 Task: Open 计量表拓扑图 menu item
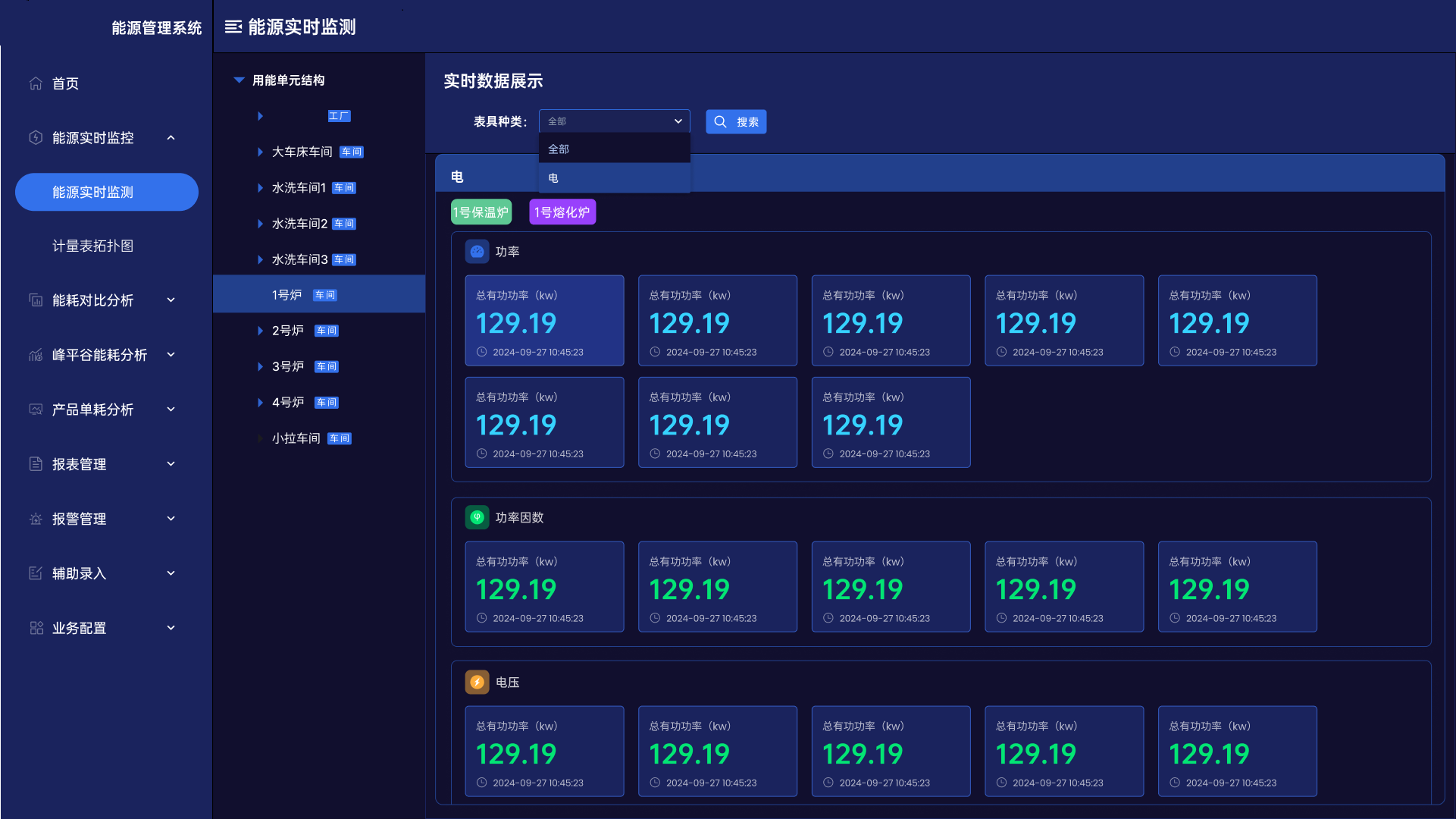coord(92,246)
